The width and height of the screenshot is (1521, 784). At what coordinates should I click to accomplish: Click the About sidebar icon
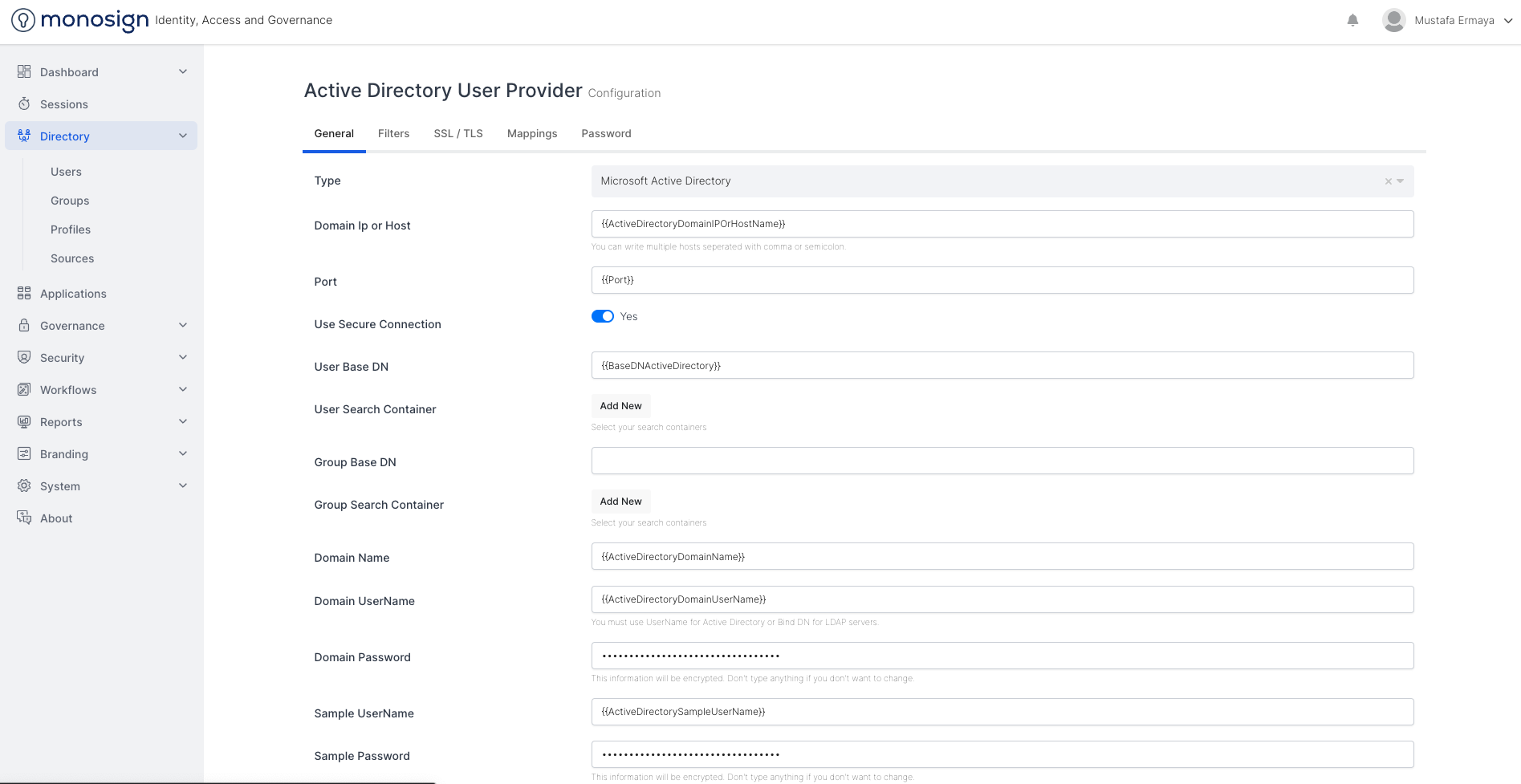pos(24,518)
